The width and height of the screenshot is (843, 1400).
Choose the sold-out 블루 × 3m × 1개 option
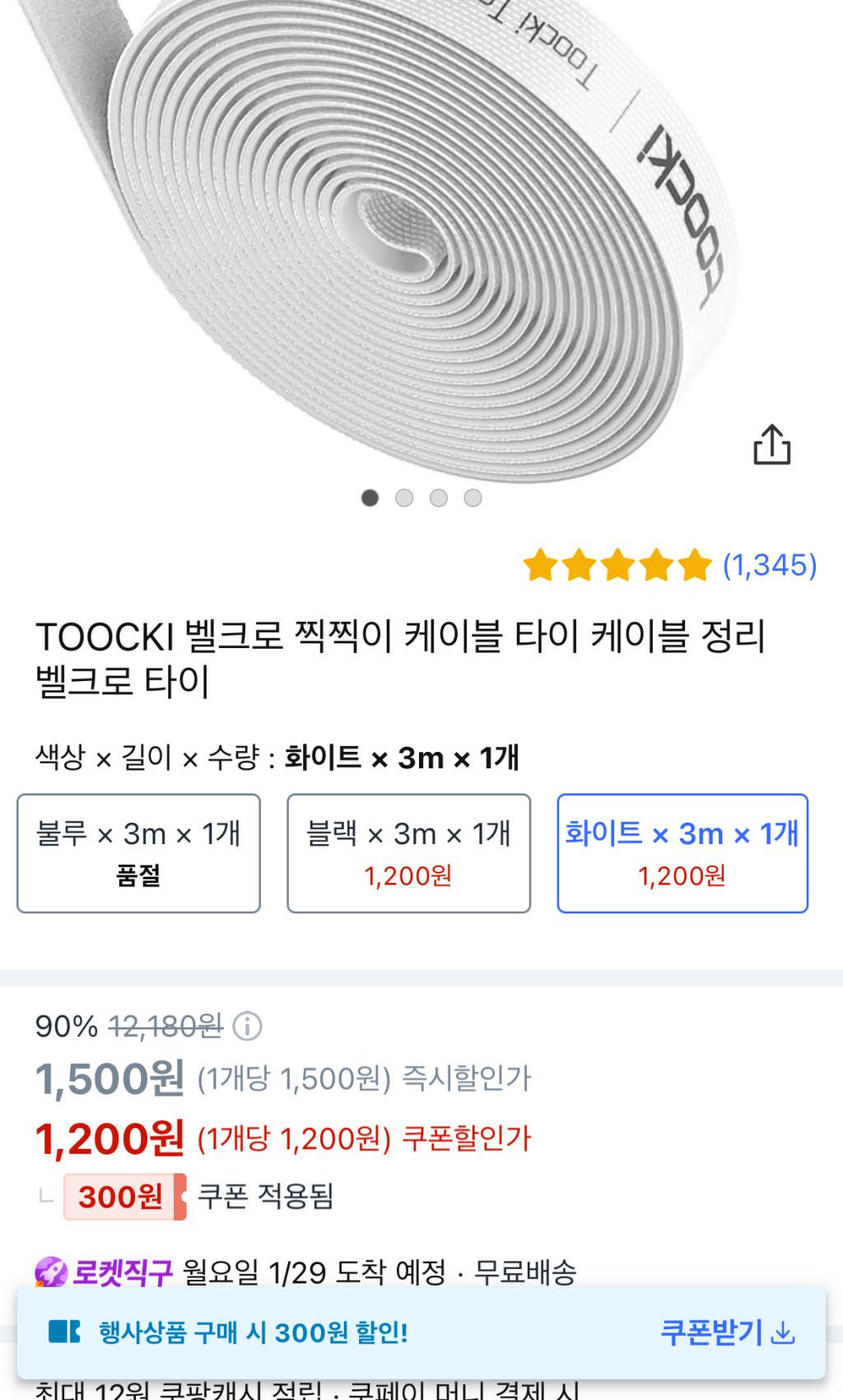[x=138, y=853]
